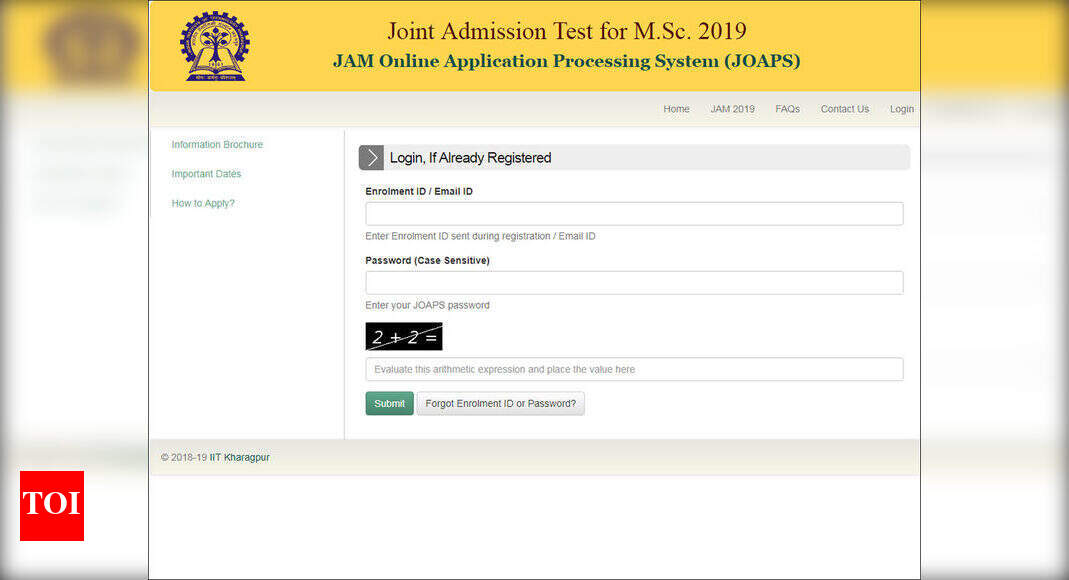This screenshot has width=1069, height=580.
Task: Open the Contact Us page
Action: coord(844,109)
